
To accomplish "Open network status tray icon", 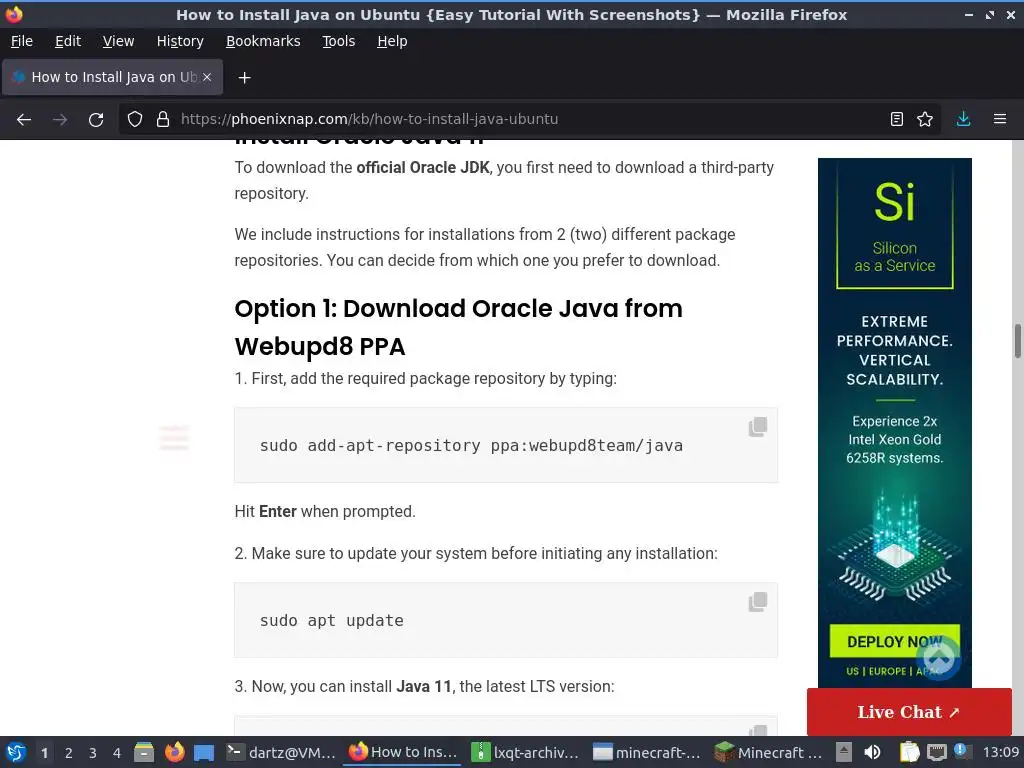I will click(936, 752).
